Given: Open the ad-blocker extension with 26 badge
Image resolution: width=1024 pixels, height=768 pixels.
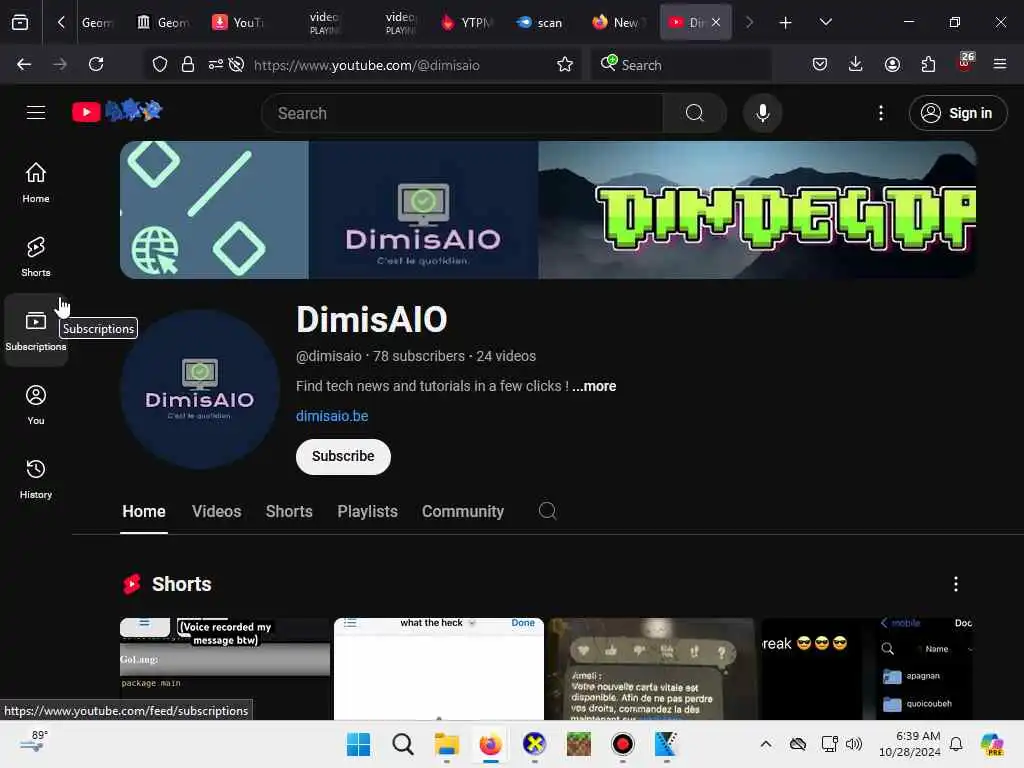Looking at the screenshot, I should pyautogui.click(x=965, y=63).
